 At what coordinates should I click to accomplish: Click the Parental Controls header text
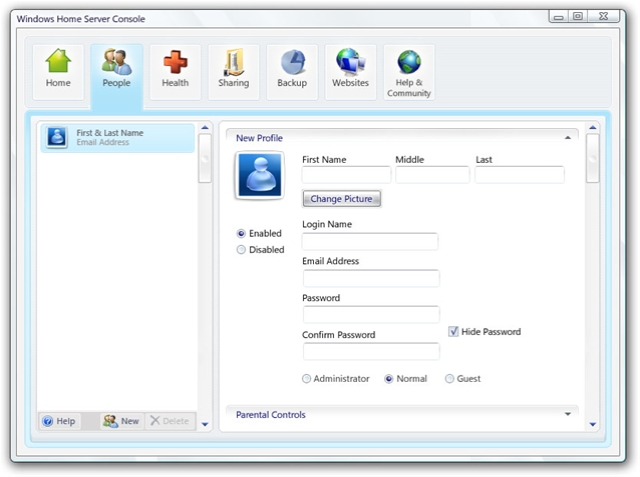coord(271,415)
